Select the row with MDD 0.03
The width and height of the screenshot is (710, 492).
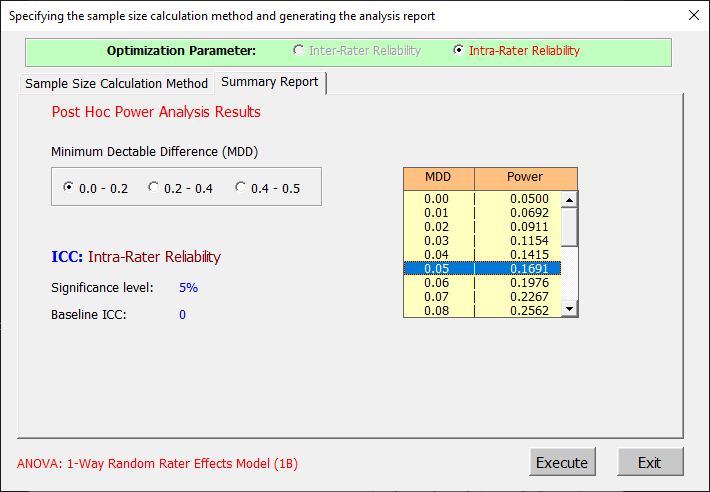pos(482,241)
